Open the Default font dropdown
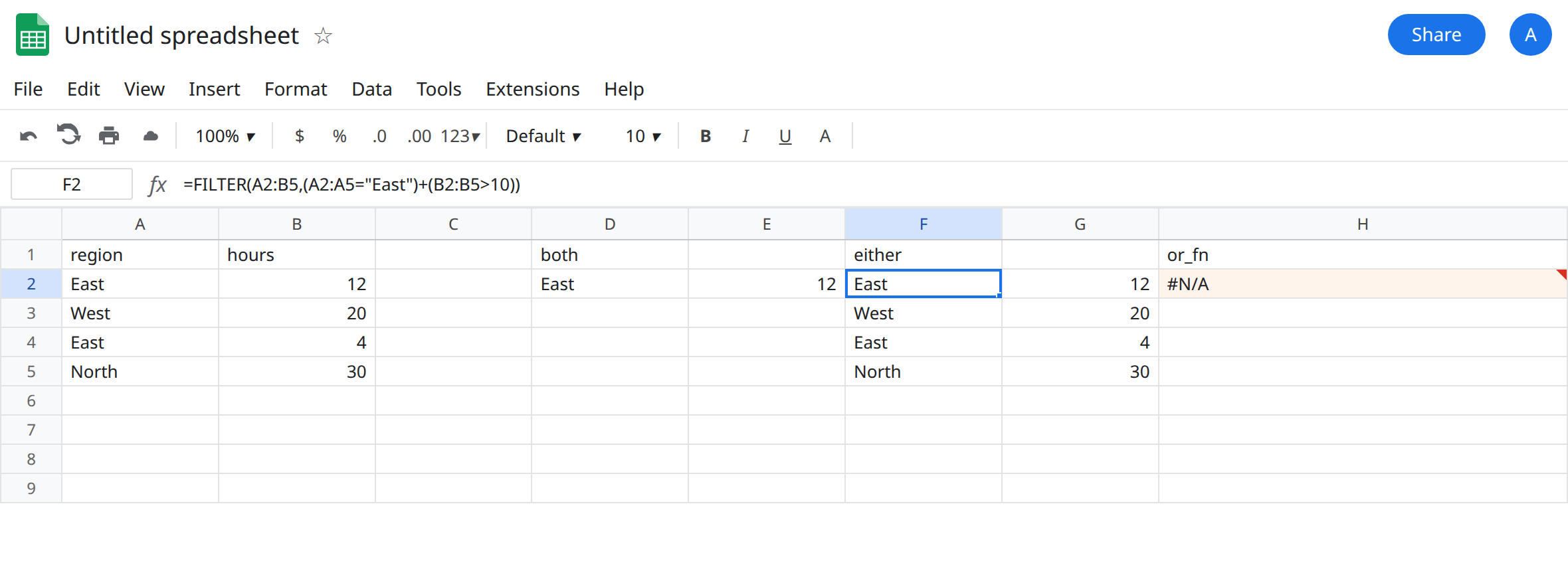 [543, 136]
